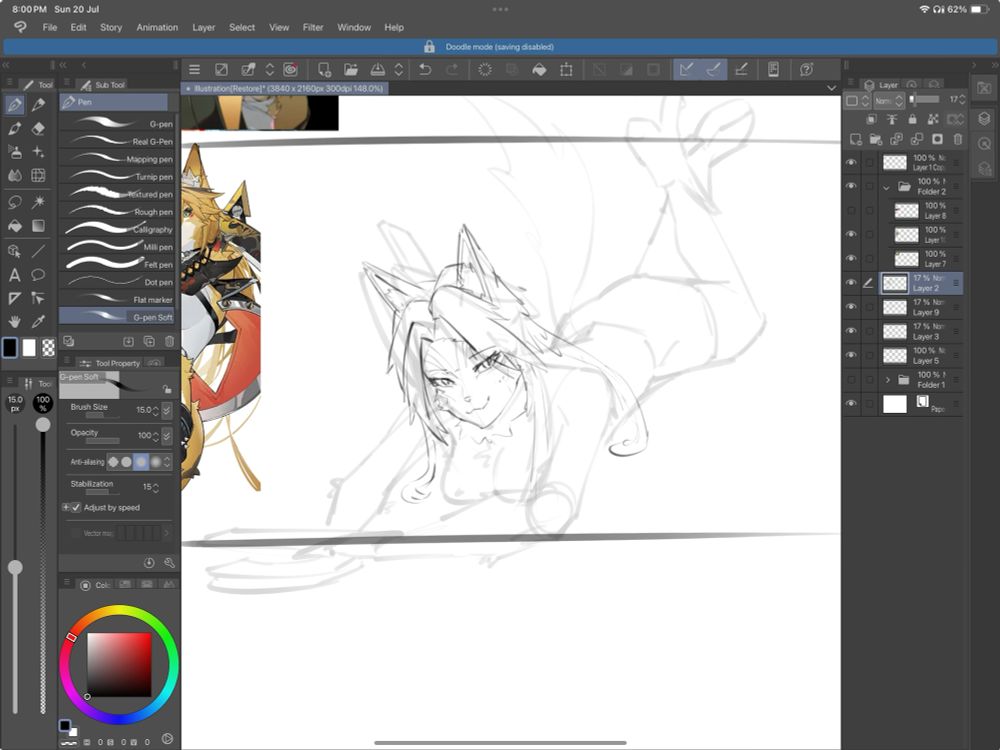This screenshot has width=1000, height=750.
Task: Click the Undo arrow in command bar
Action: tap(425, 70)
